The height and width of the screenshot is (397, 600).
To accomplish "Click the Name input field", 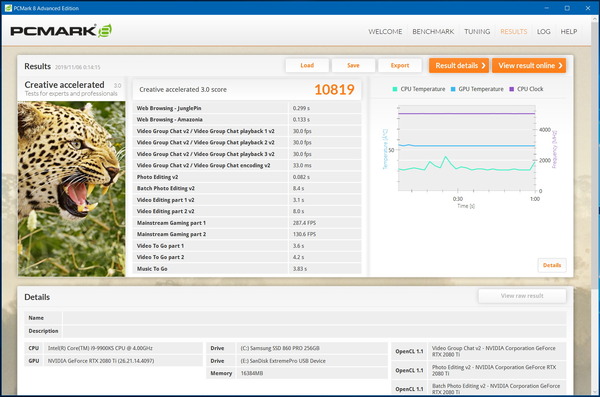I will point(315,318).
